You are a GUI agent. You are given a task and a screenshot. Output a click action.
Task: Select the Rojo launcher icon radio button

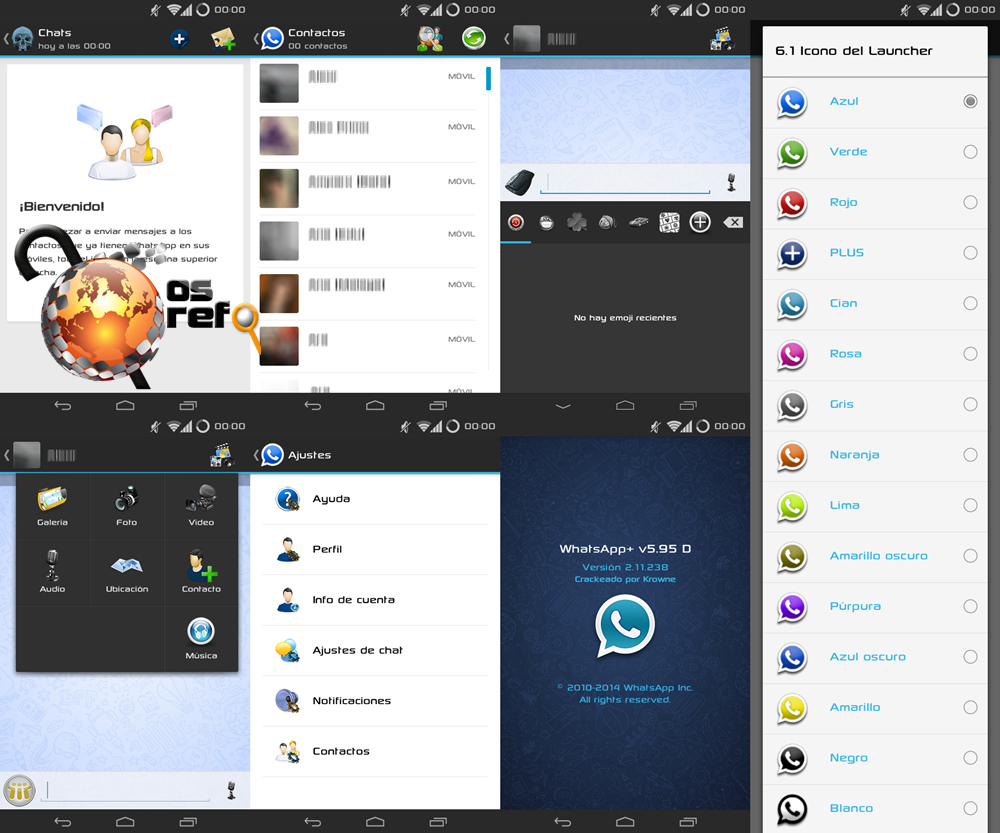point(970,202)
